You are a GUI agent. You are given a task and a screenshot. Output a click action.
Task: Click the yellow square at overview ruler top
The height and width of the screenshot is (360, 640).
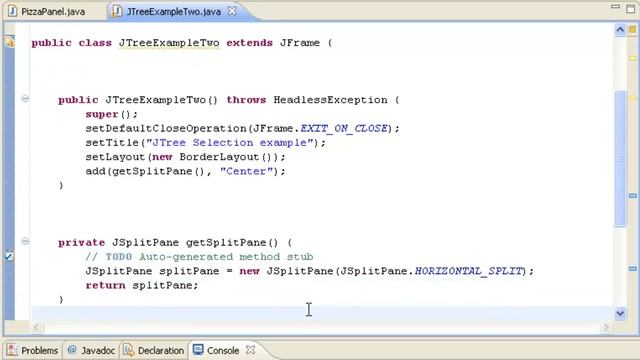click(x=632, y=29)
